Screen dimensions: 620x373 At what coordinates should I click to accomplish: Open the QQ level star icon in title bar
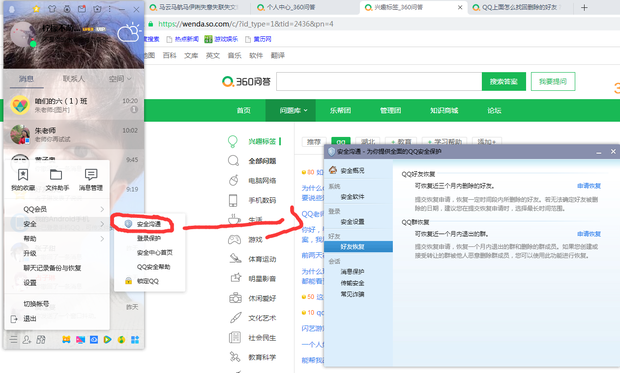[x=36, y=9]
